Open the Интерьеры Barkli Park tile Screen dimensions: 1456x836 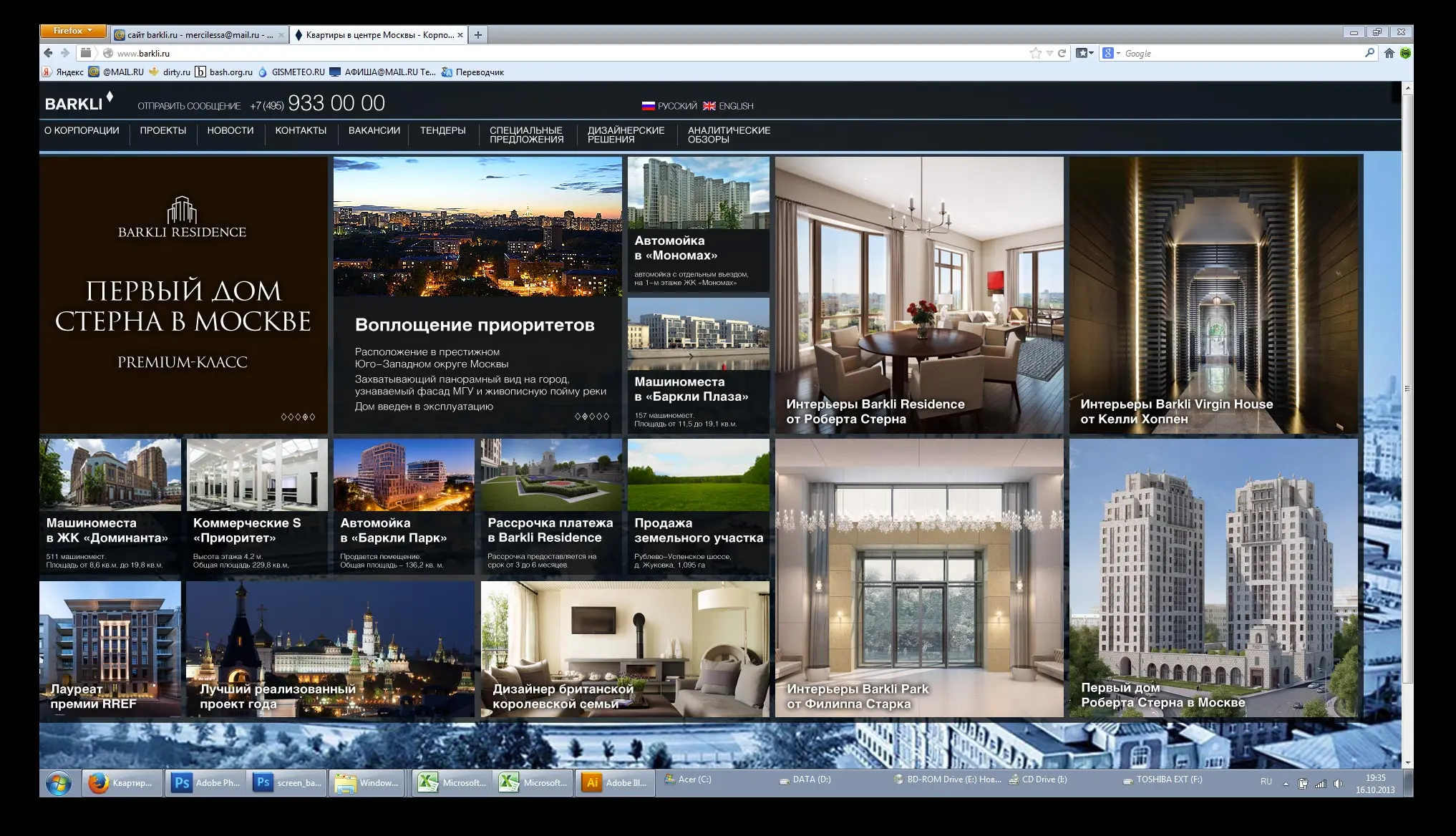tap(919, 578)
